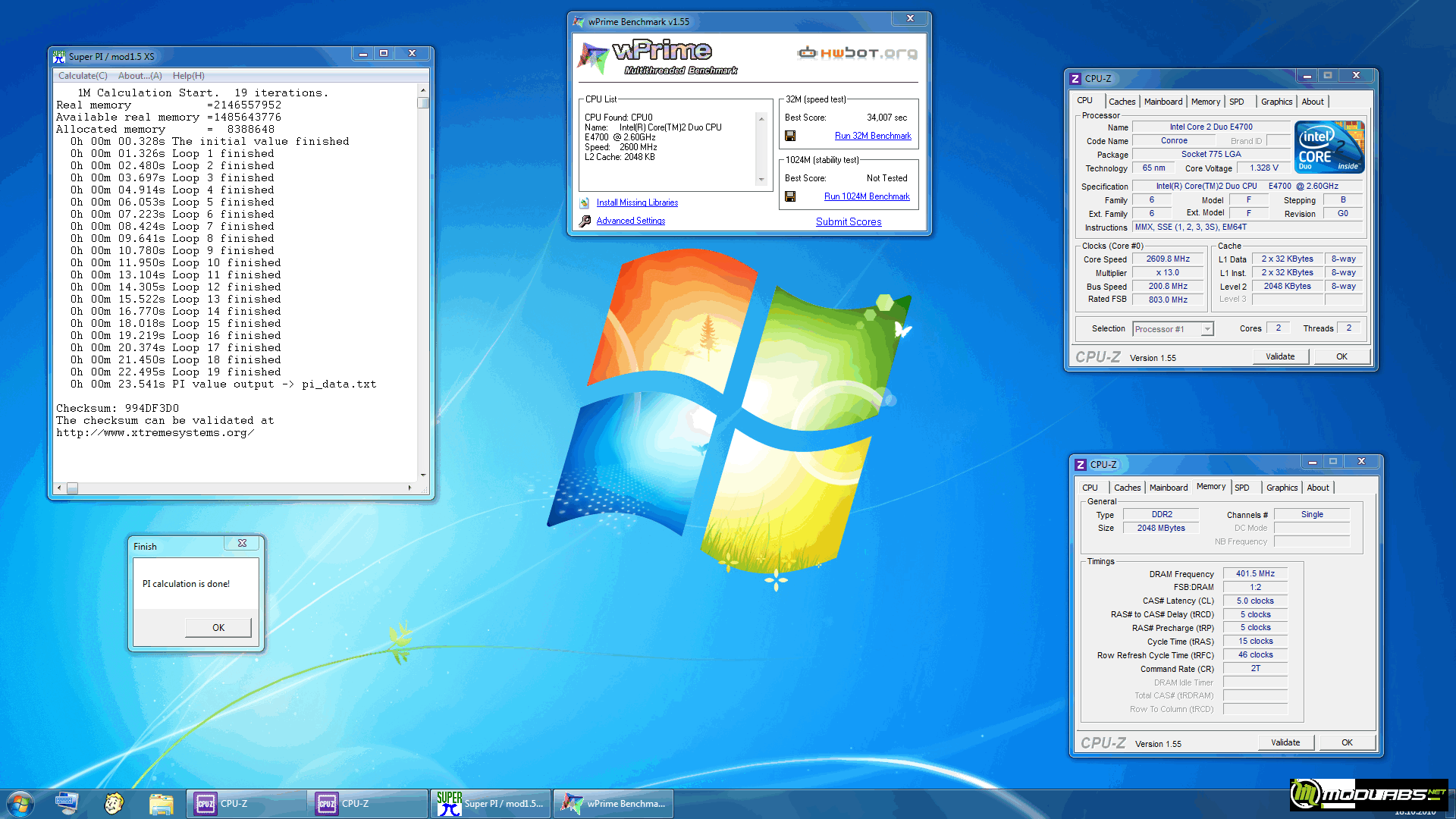Image resolution: width=1456 pixels, height=819 pixels.
Task: Open the pinned computer icon on the taskbar
Action: point(67,804)
